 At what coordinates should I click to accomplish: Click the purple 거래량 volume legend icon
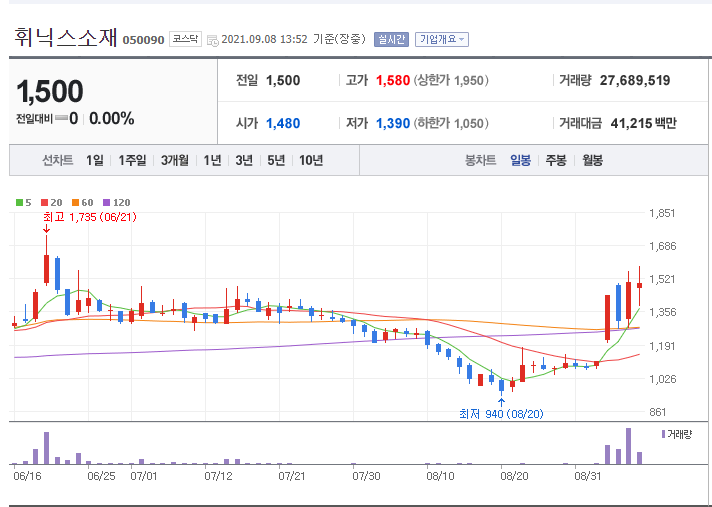663,434
